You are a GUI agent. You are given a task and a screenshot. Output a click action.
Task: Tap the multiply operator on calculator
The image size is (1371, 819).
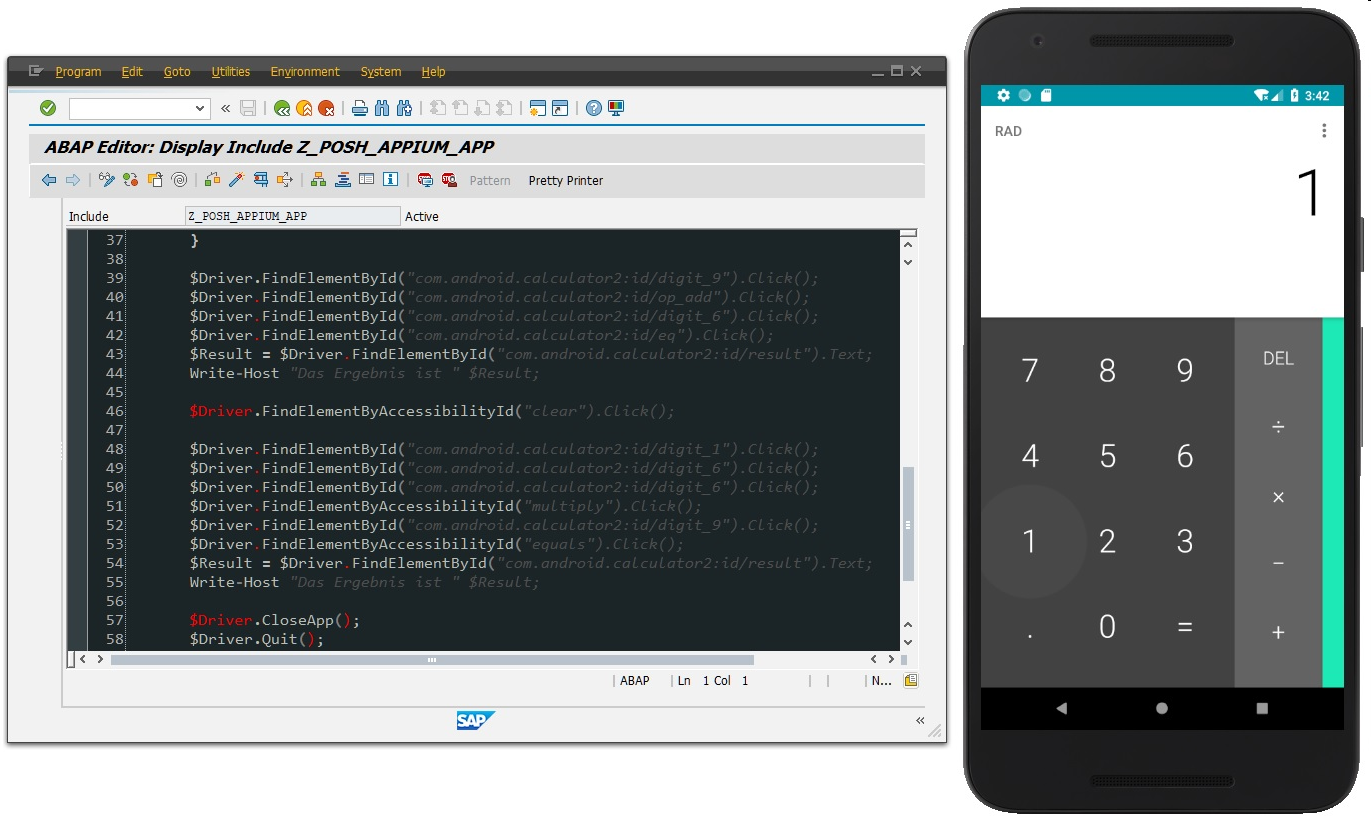[x=1278, y=497]
